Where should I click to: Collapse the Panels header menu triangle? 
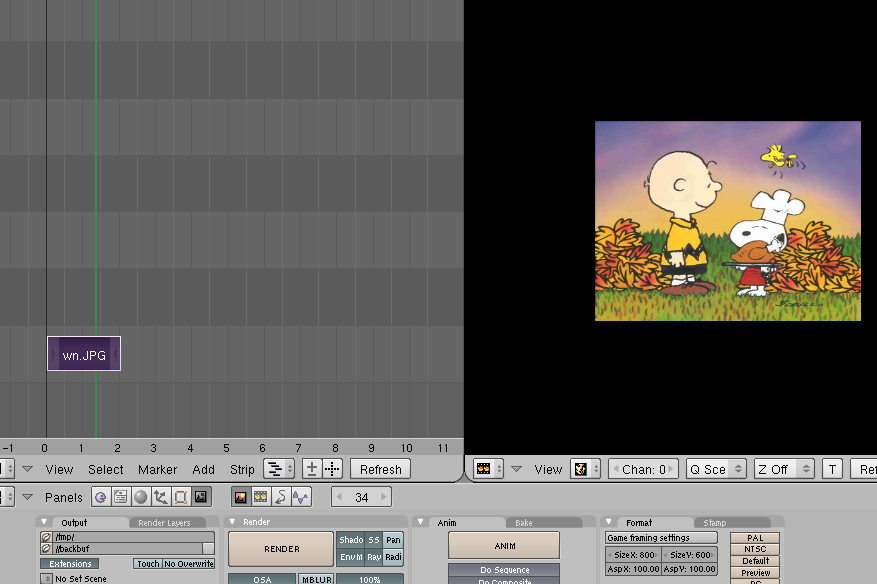point(27,497)
